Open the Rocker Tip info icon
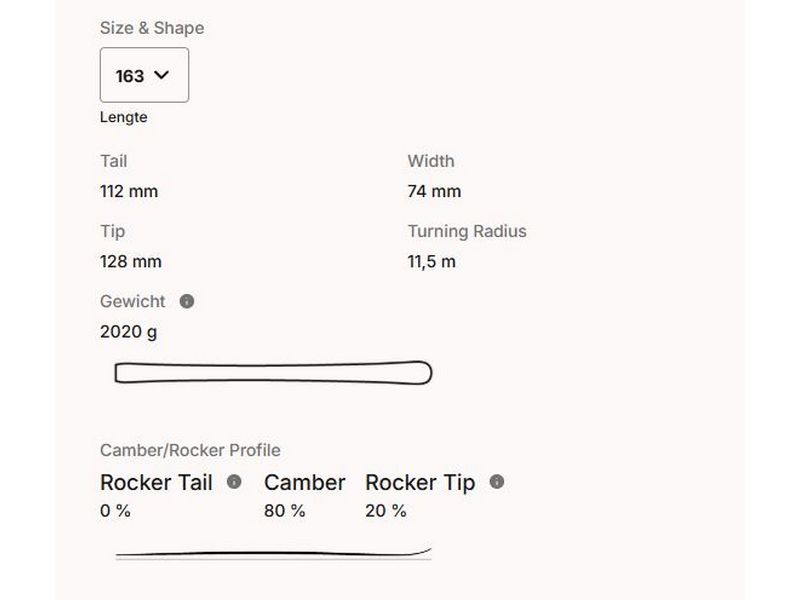Image resolution: width=800 pixels, height=600 pixels. pyautogui.click(x=497, y=482)
